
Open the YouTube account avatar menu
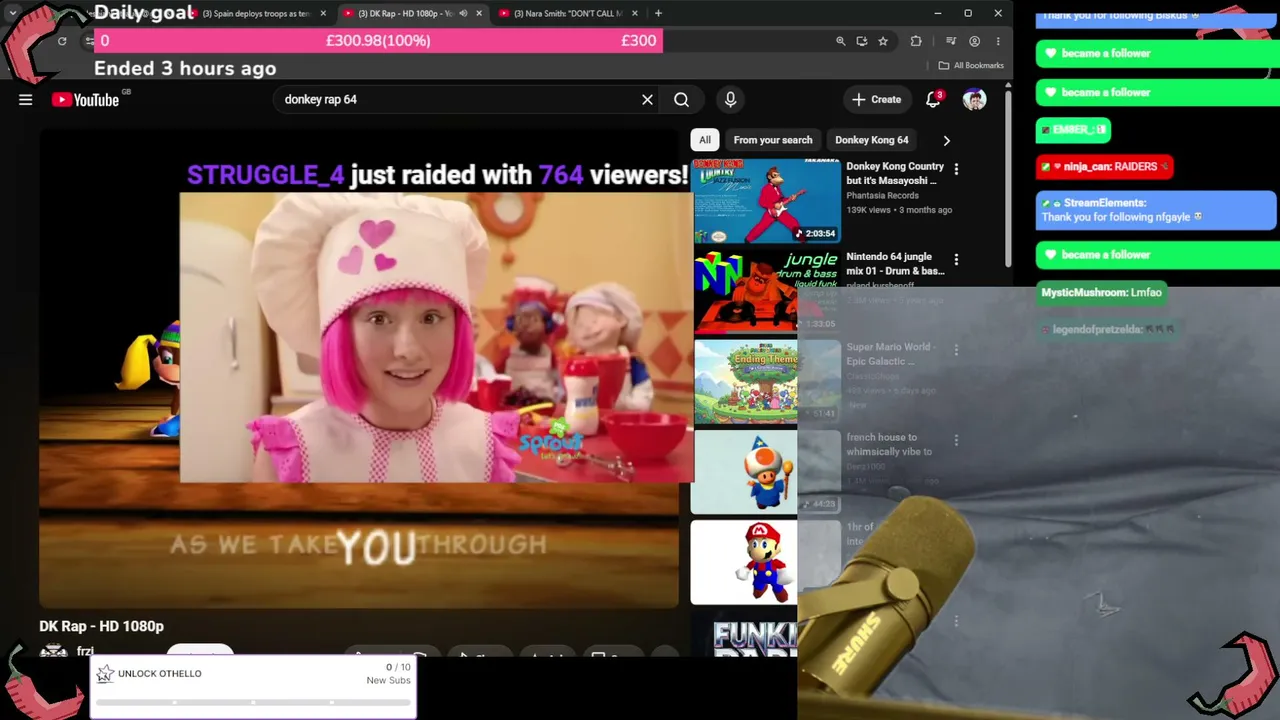tap(974, 99)
